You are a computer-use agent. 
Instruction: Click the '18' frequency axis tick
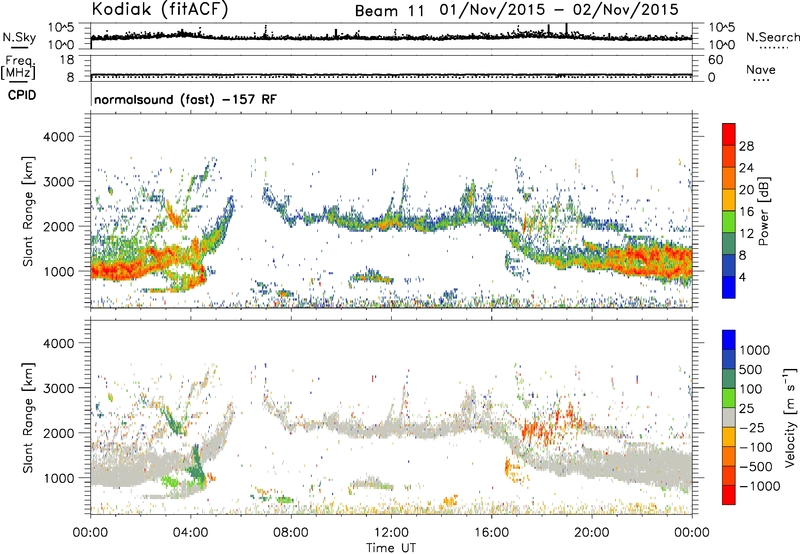tap(67, 60)
